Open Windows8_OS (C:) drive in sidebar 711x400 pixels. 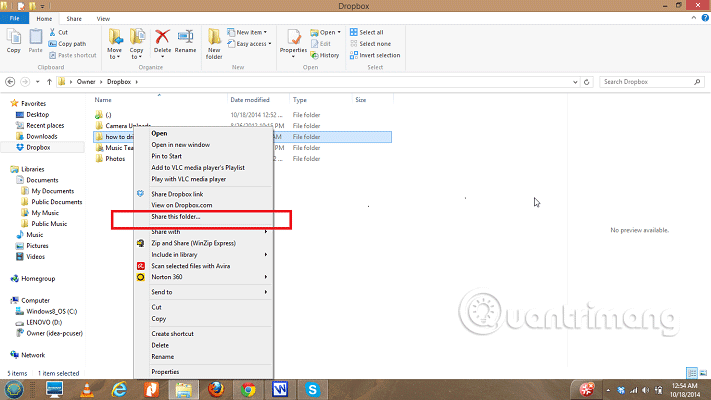point(51,312)
